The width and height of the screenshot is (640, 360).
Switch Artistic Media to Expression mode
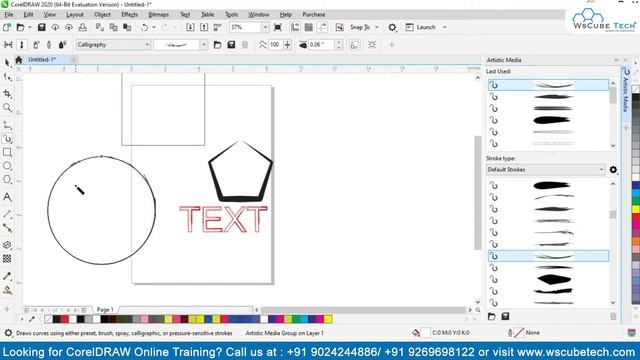click(x=62, y=44)
